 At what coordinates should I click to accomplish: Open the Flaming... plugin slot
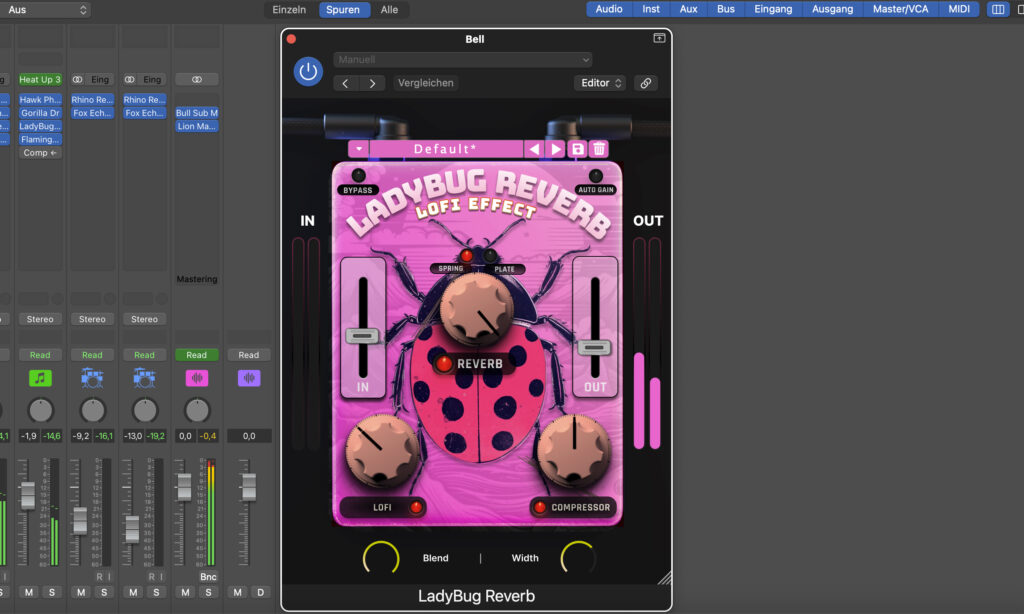40,140
